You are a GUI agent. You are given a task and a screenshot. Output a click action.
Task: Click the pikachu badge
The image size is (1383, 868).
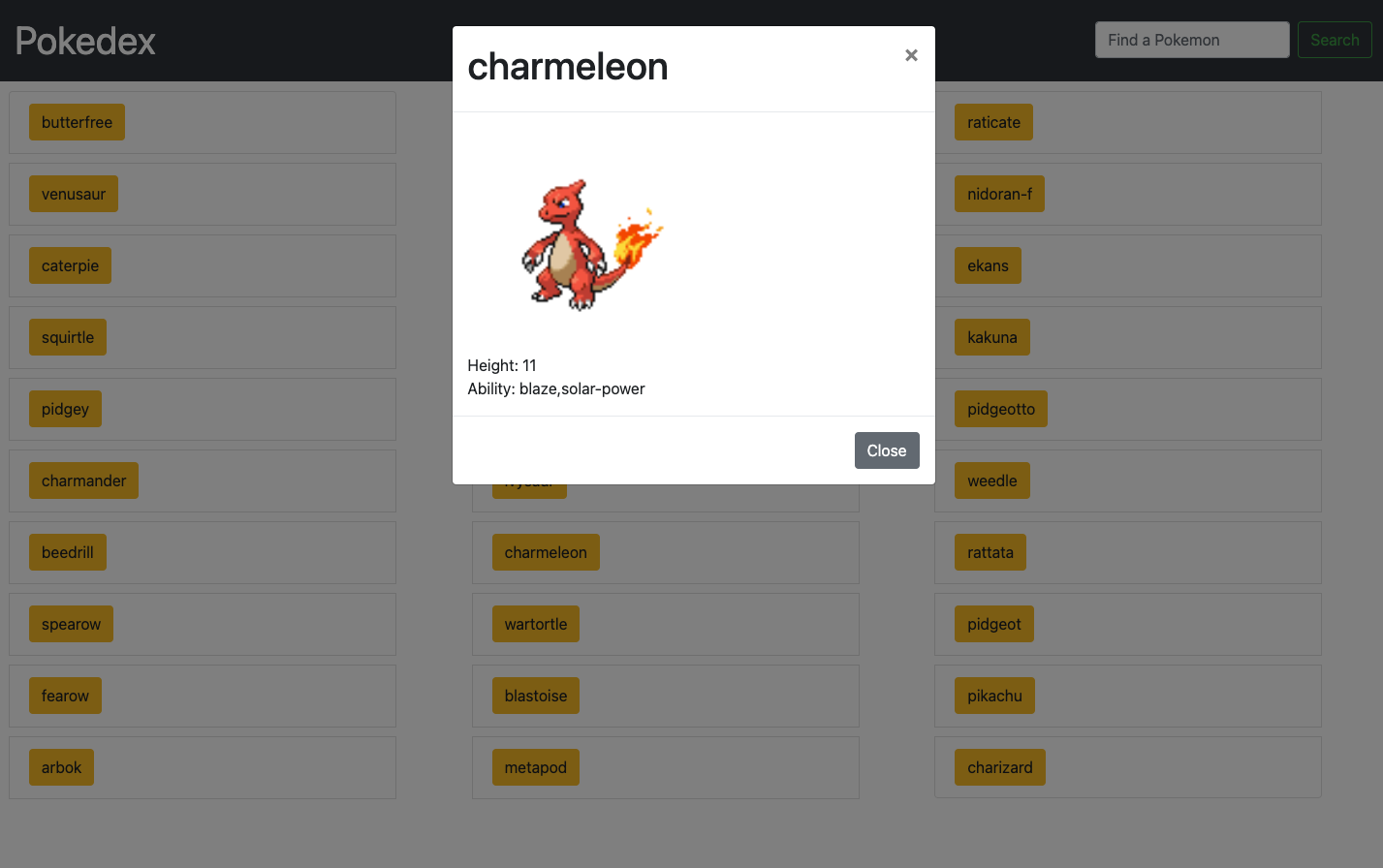point(994,695)
